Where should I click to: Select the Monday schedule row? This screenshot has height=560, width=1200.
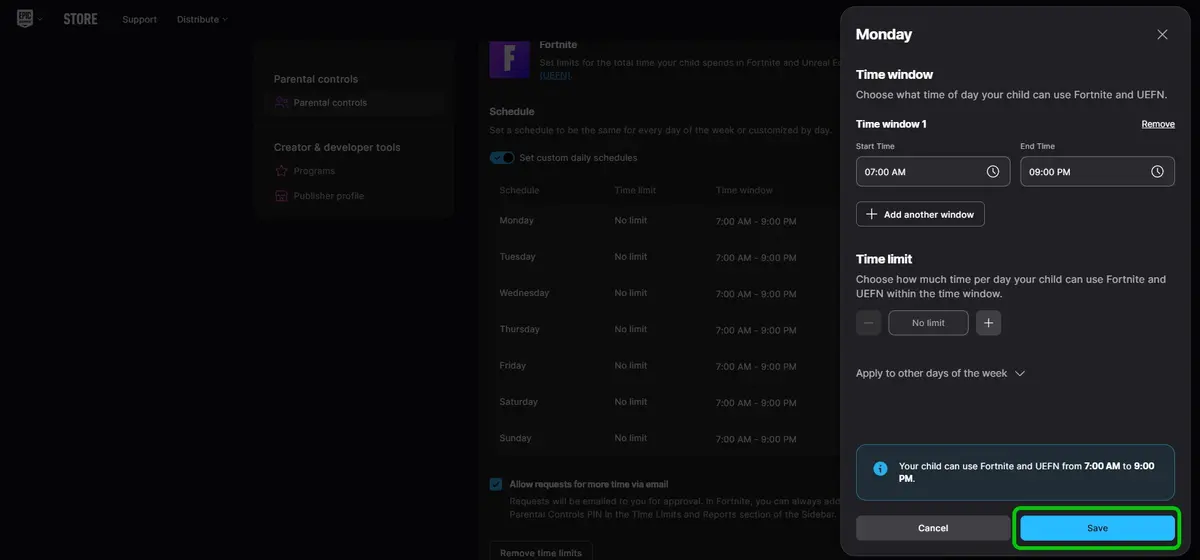(665, 220)
